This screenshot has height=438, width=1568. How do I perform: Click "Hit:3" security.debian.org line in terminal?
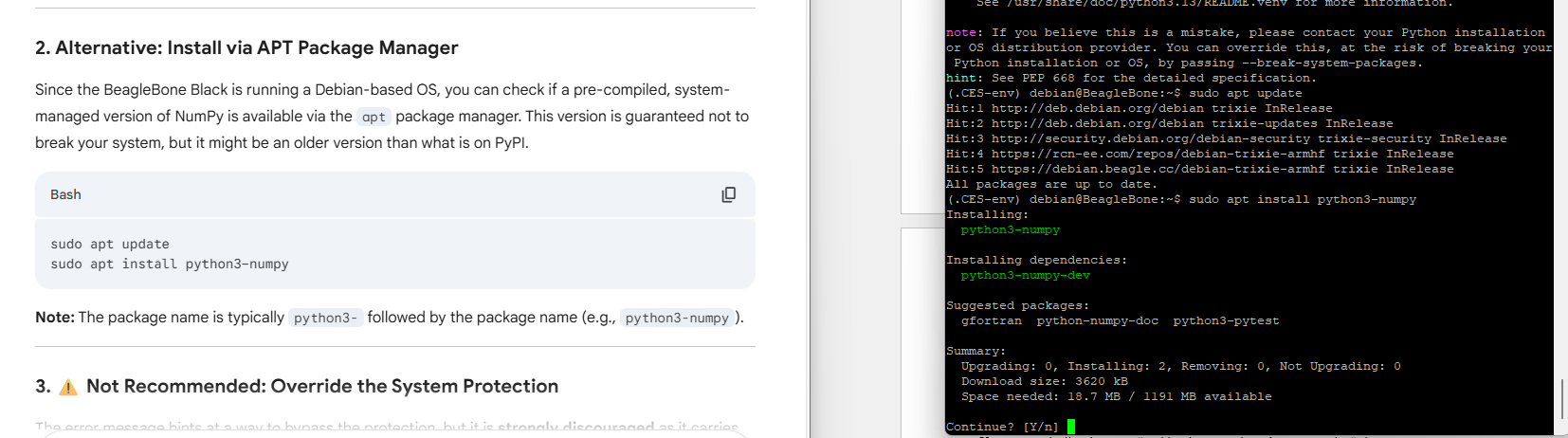coord(1227,138)
